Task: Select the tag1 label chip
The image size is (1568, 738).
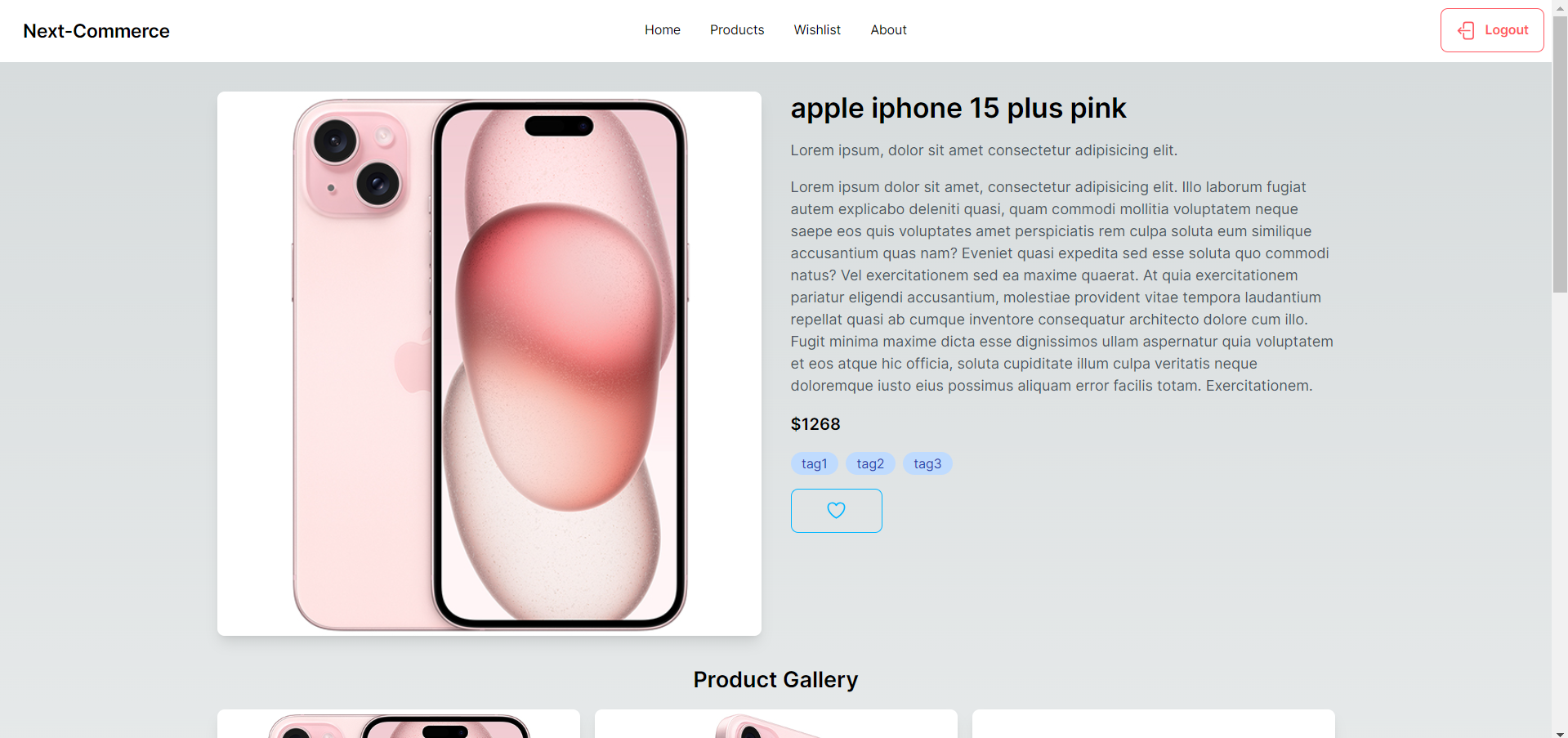Action: coord(814,463)
